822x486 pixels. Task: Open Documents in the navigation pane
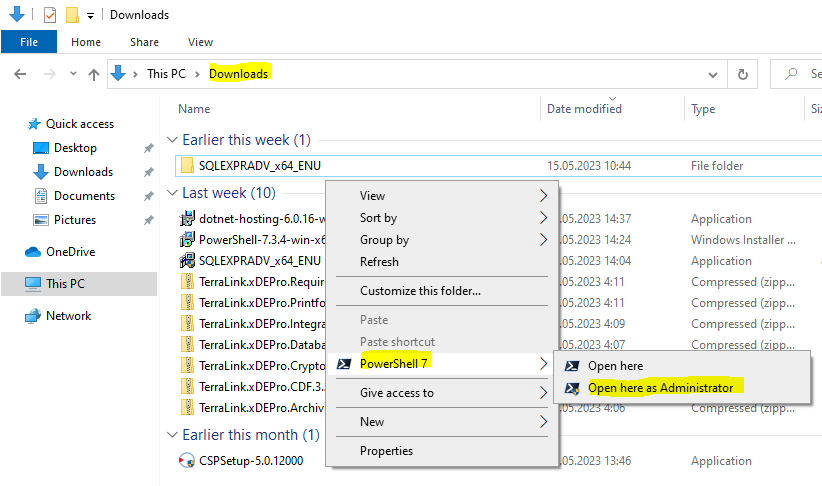pos(84,196)
